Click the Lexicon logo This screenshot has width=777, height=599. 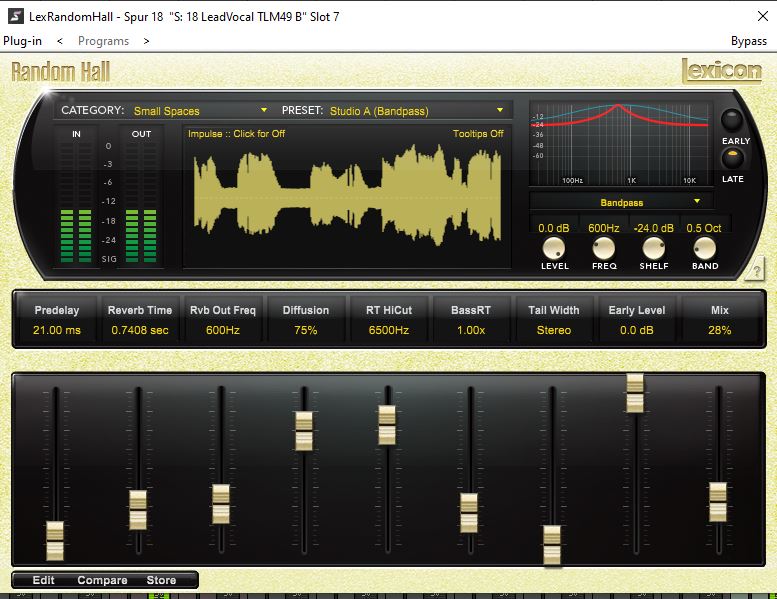coord(722,70)
